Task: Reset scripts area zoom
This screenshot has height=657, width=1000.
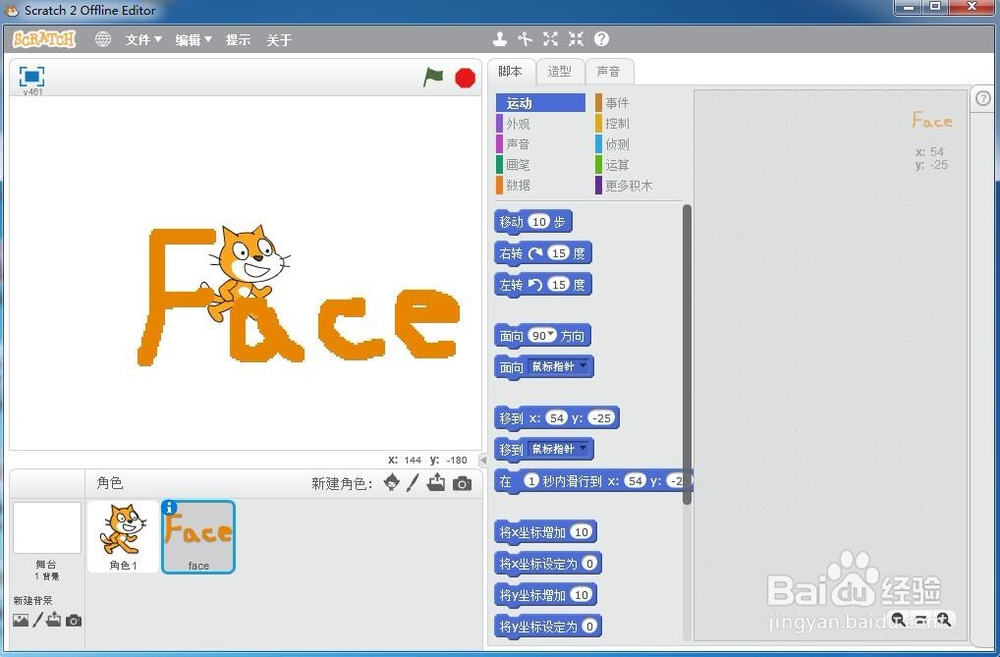Action: pos(921,619)
